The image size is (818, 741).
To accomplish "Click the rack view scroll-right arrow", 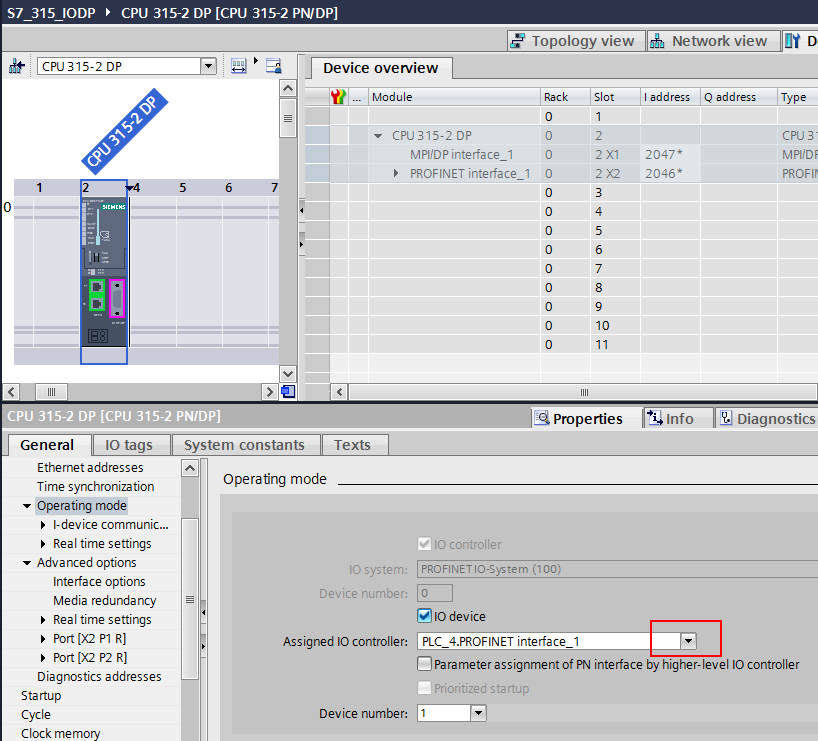I will tap(269, 391).
